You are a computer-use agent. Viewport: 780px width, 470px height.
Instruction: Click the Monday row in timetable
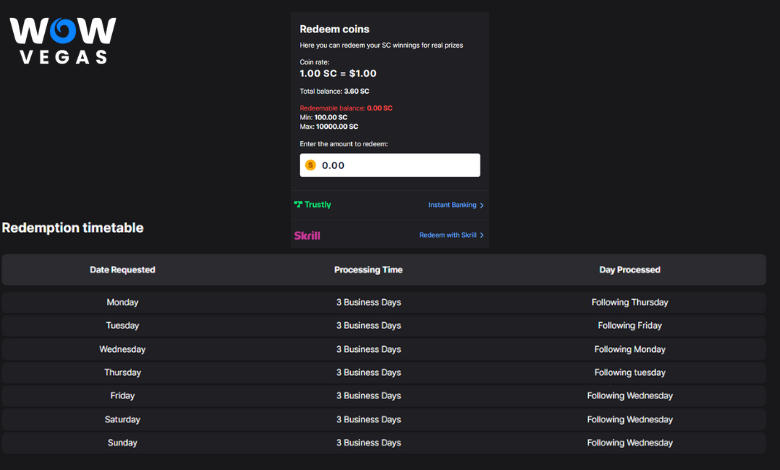pyautogui.click(x=384, y=302)
